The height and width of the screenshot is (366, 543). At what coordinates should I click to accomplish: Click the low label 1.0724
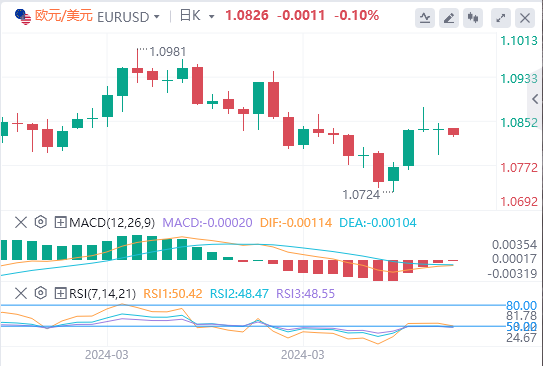coord(361,195)
